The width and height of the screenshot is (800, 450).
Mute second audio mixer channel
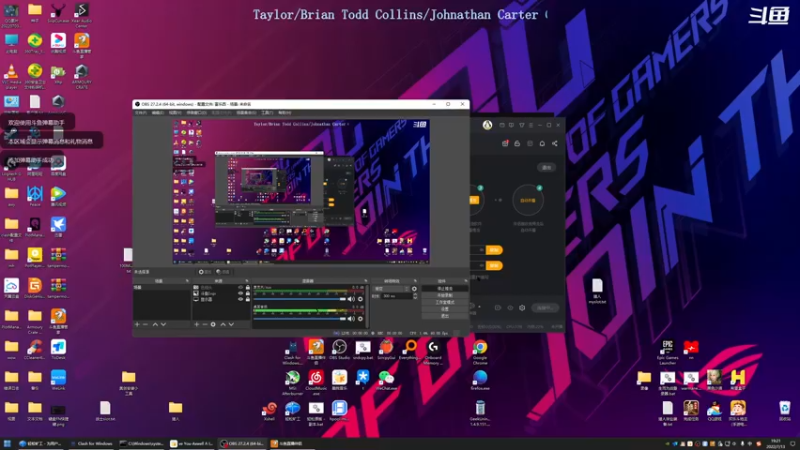pyautogui.click(x=351, y=319)
